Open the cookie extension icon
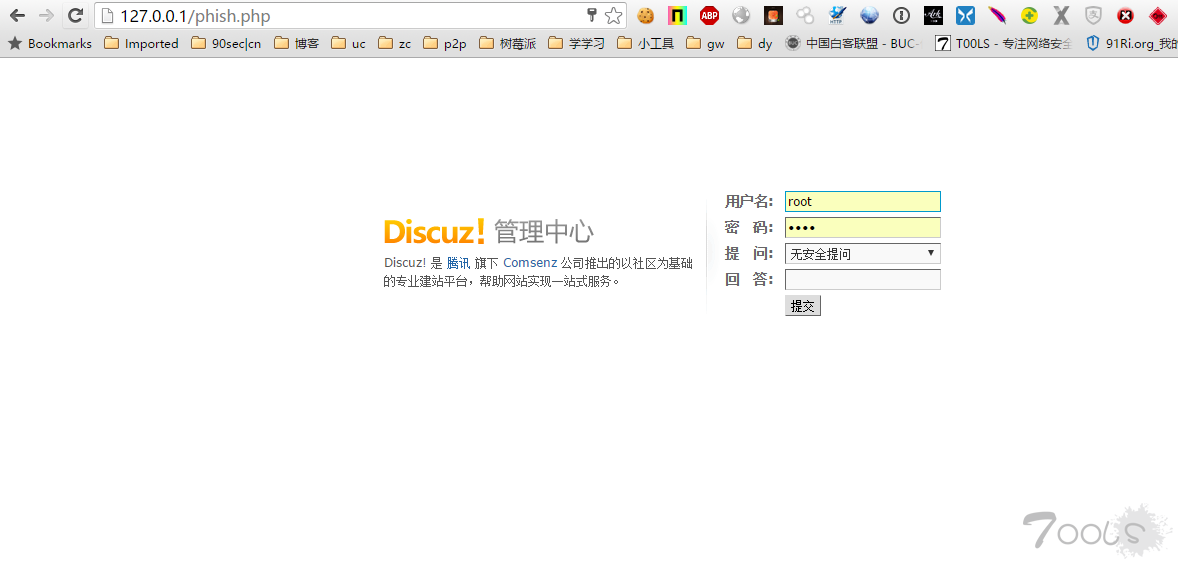The width and height of the screenshot is (1178, 564). pyautogui.click(x=645, y=15)
